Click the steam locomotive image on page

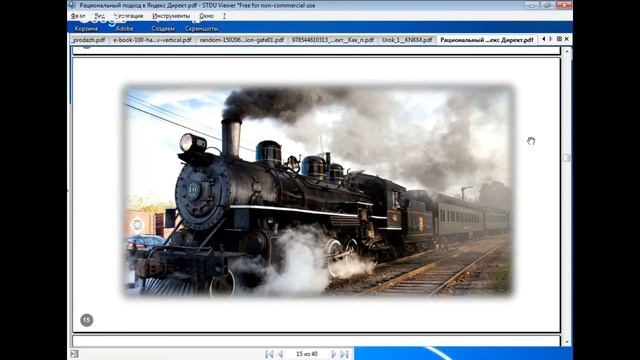pos(318,191)
